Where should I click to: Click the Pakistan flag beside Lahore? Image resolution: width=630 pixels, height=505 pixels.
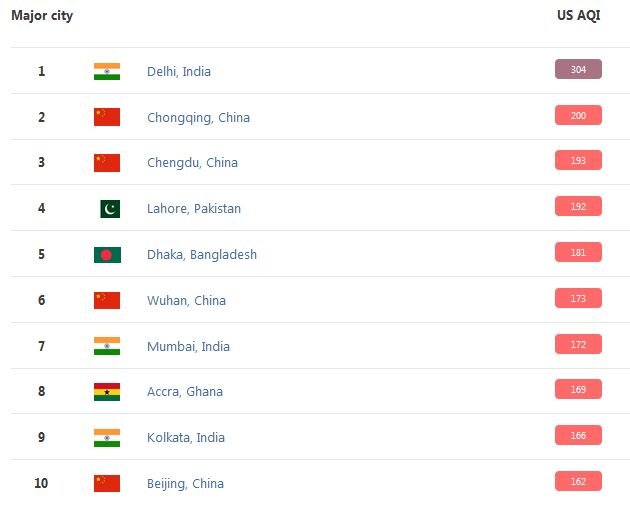[110, 209]
